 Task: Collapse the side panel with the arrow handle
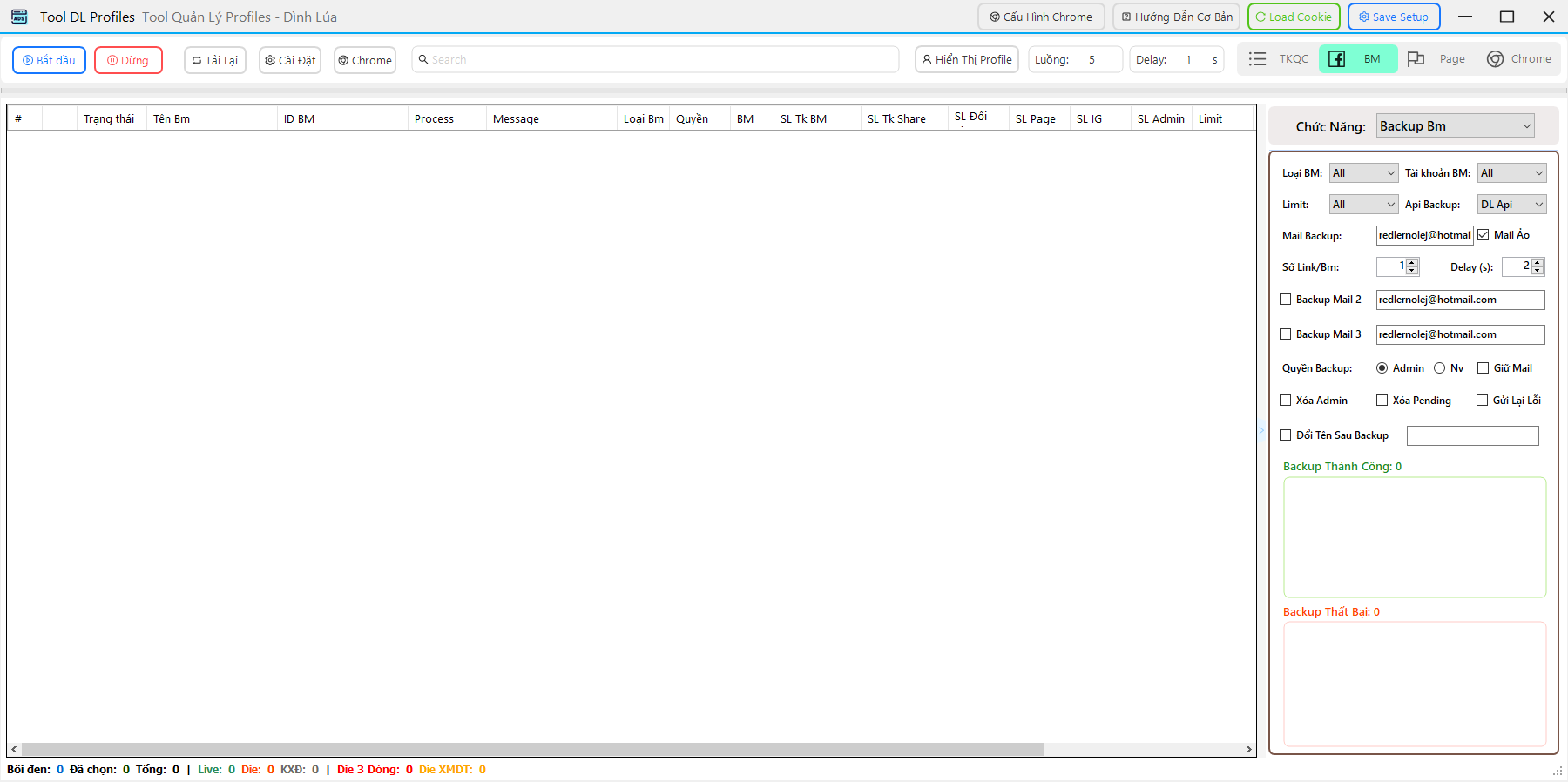(1261, 430)
